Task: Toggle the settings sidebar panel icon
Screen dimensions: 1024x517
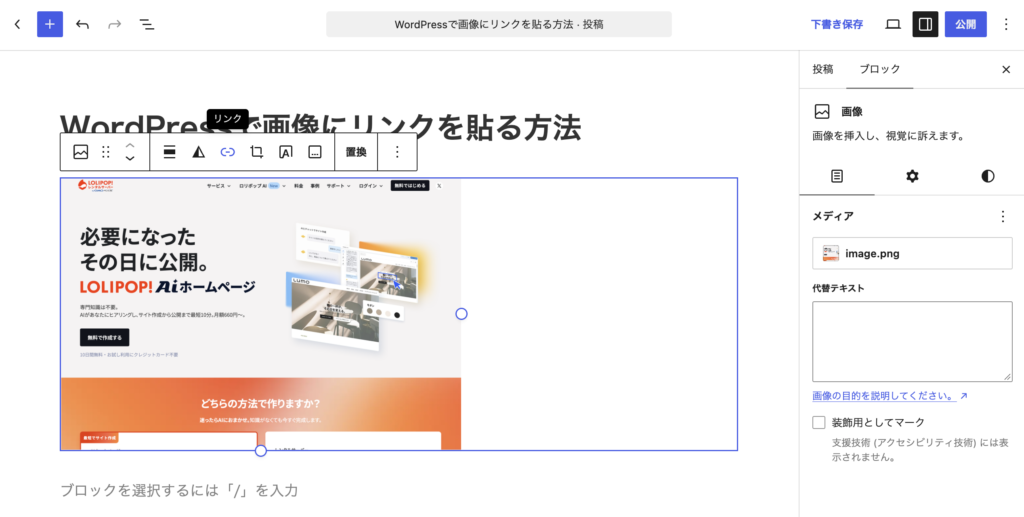Action: [x=925, y=24]
